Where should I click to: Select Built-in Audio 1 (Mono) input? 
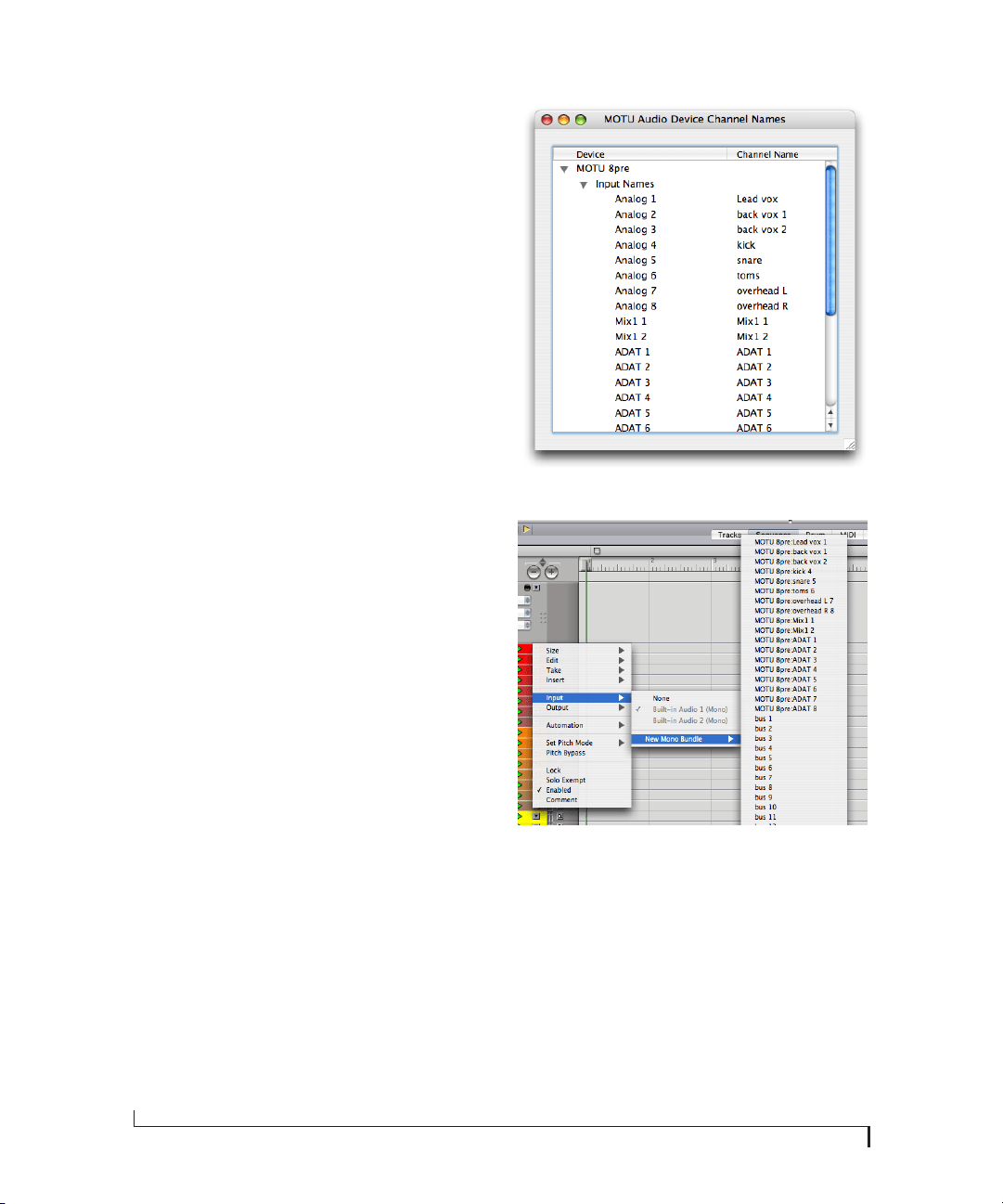point(686,709)
